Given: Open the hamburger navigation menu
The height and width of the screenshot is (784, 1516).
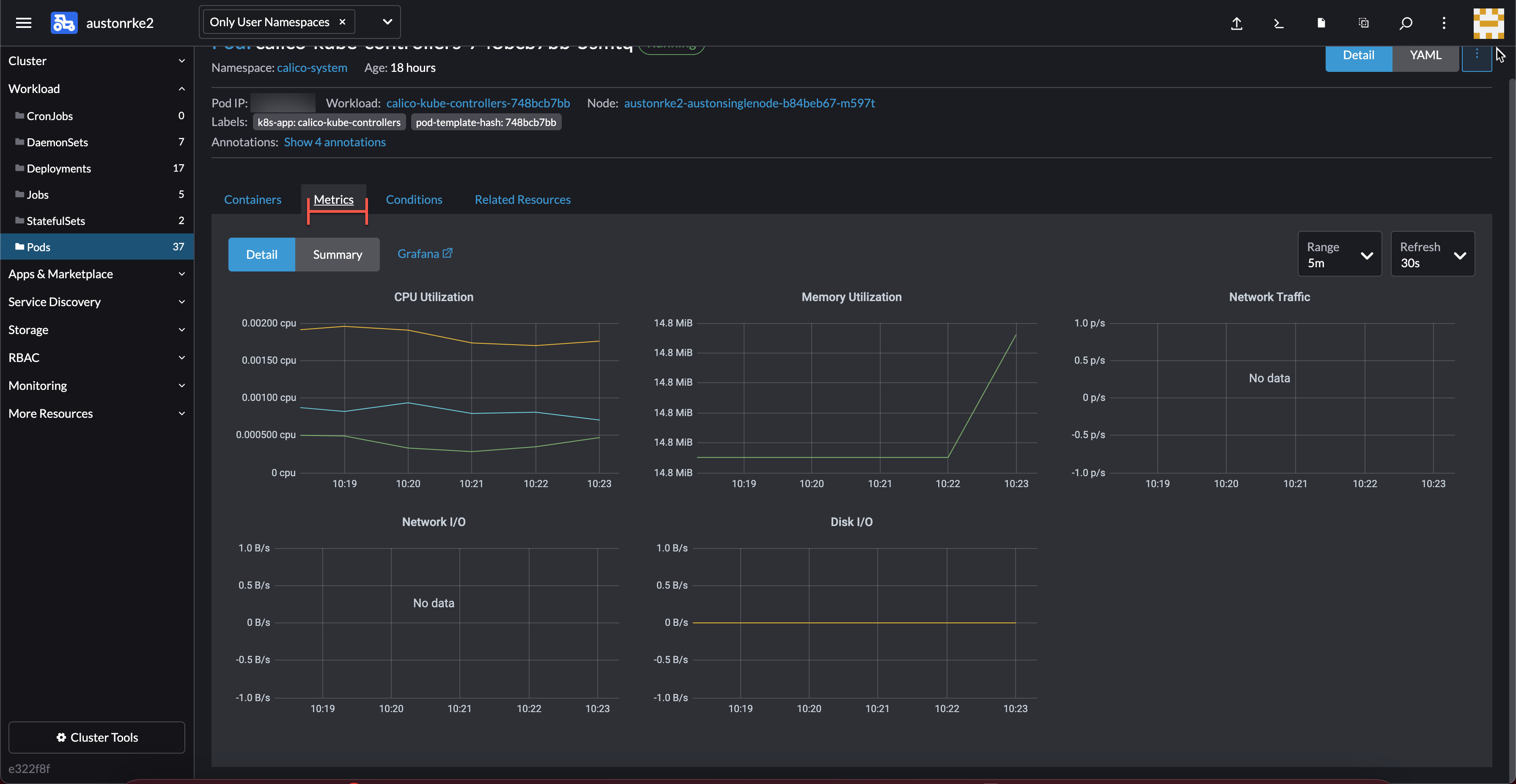Looking at the screenshot, I should [24, 23].
